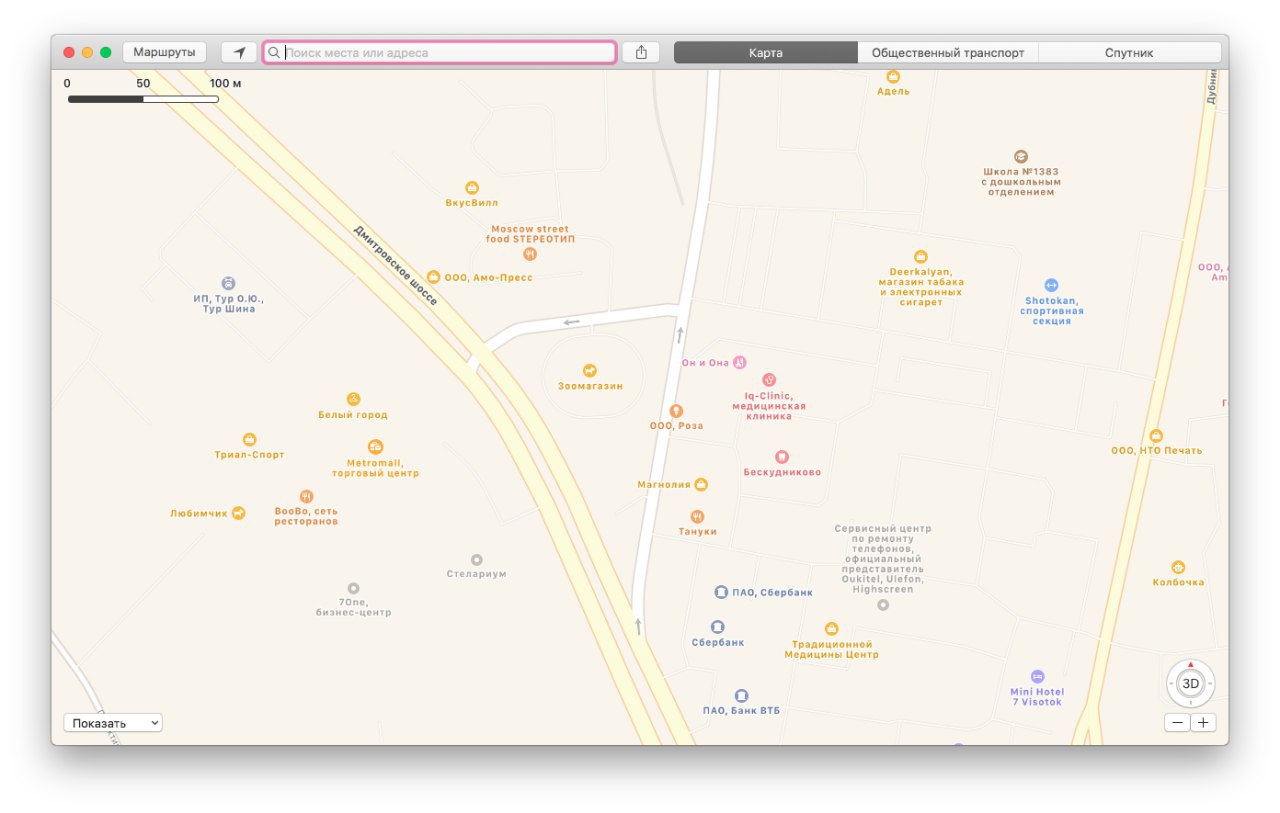Select the 7One business center pin
Image resolution: width=1280 pixels, height=813 pixels.
[x=353, y=588]
